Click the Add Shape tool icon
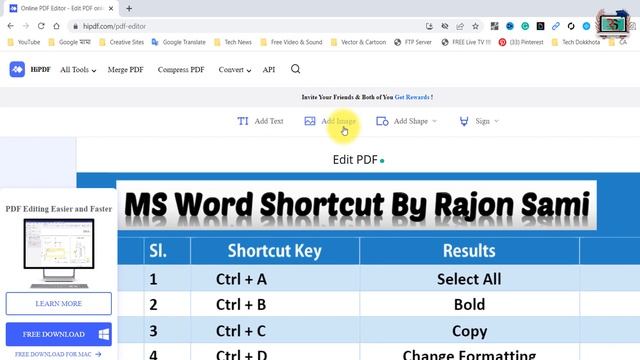The height and width of the screenshot is (360, 640). 382,121
